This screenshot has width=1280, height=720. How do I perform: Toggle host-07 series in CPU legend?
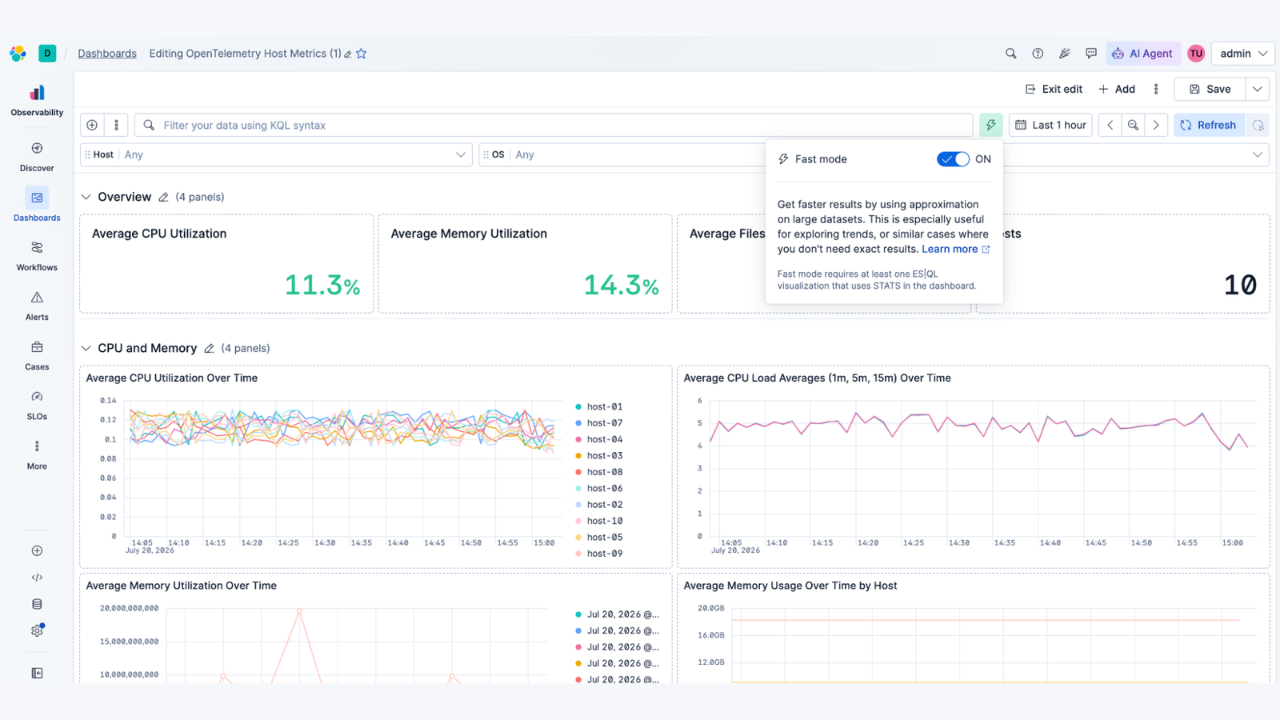599,423
